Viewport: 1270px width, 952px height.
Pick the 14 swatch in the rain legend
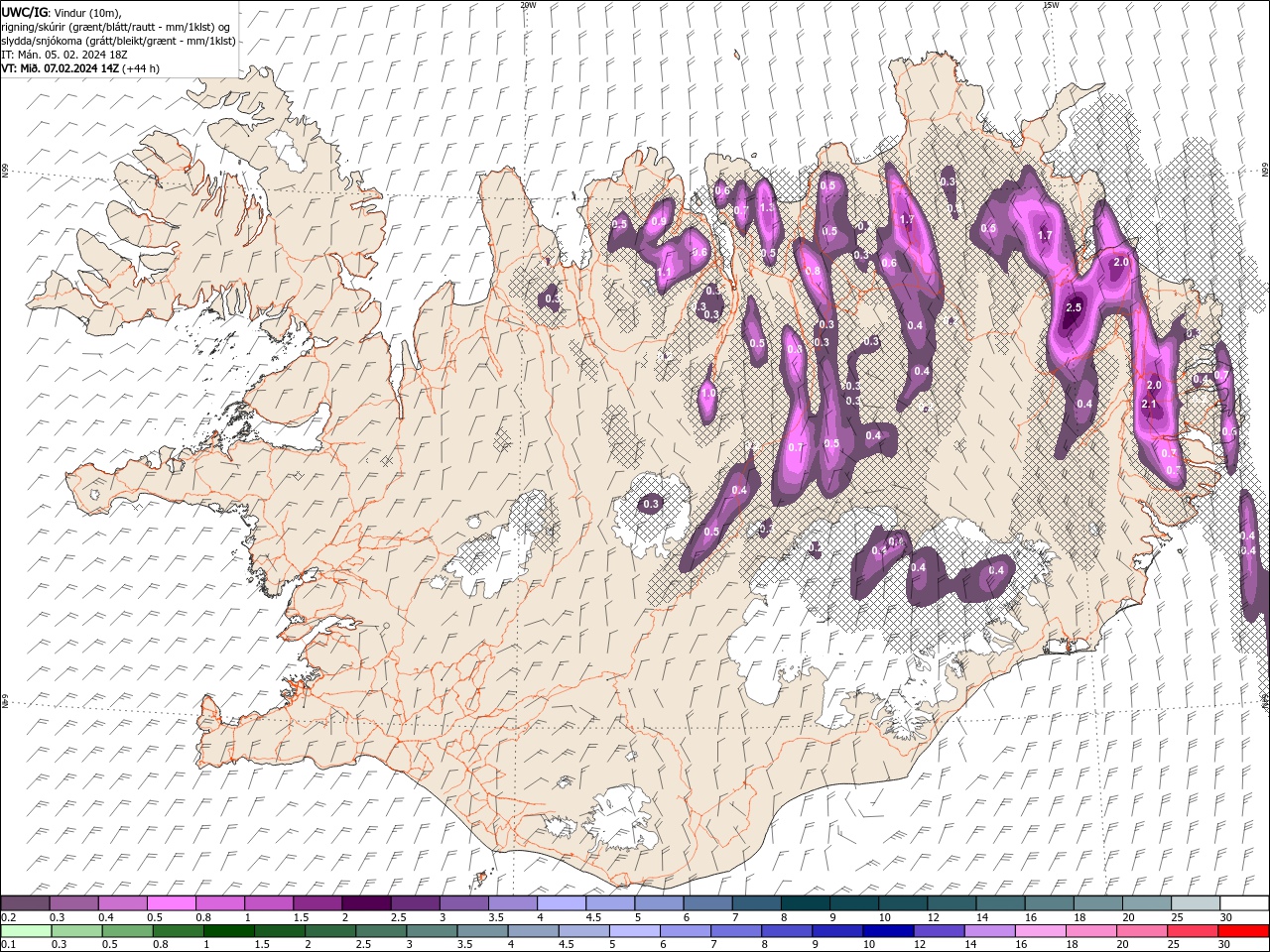pyautogui.click(x=990, y=931)
